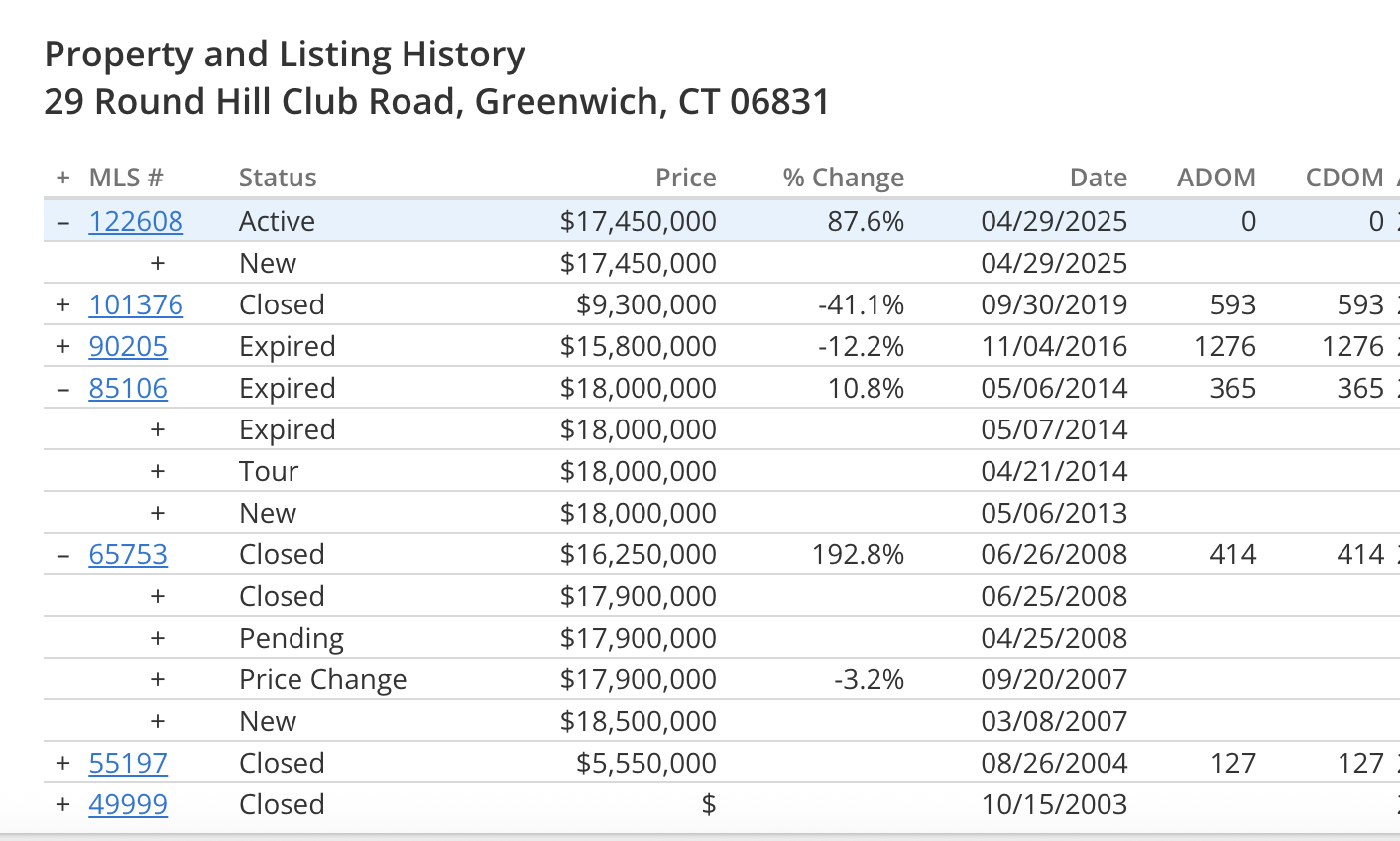Expand the Tour sub-row plus

(157, 471)
